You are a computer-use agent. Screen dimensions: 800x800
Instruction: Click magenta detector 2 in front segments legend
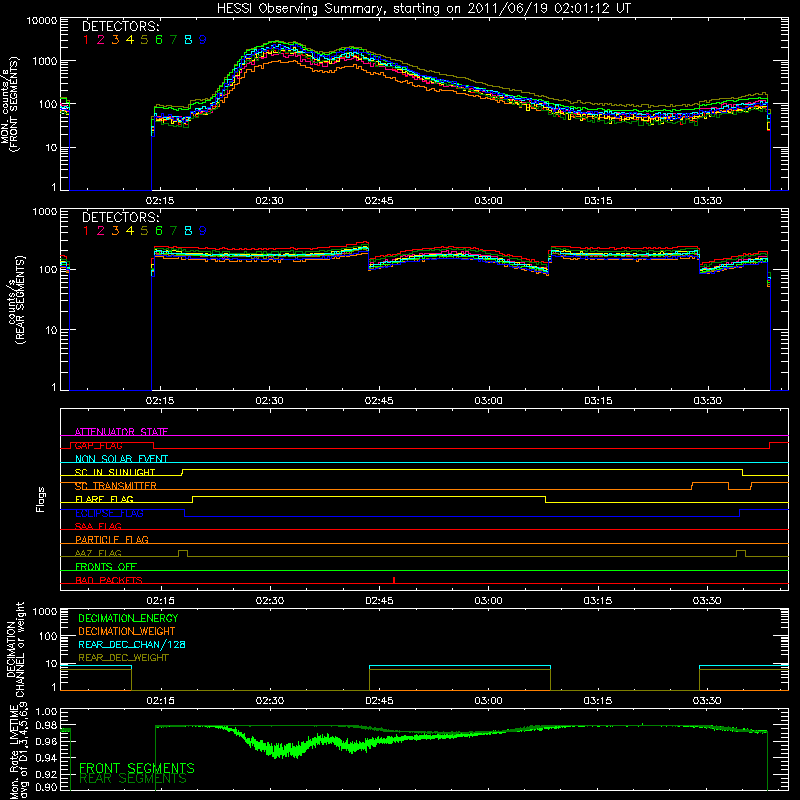(101, 40)
